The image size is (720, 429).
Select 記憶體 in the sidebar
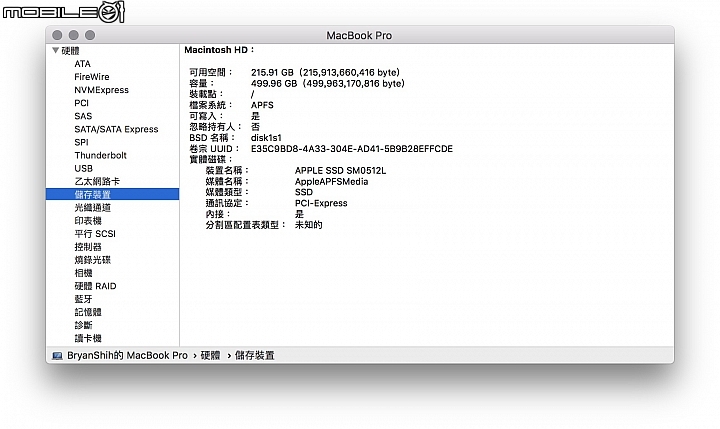88,312
